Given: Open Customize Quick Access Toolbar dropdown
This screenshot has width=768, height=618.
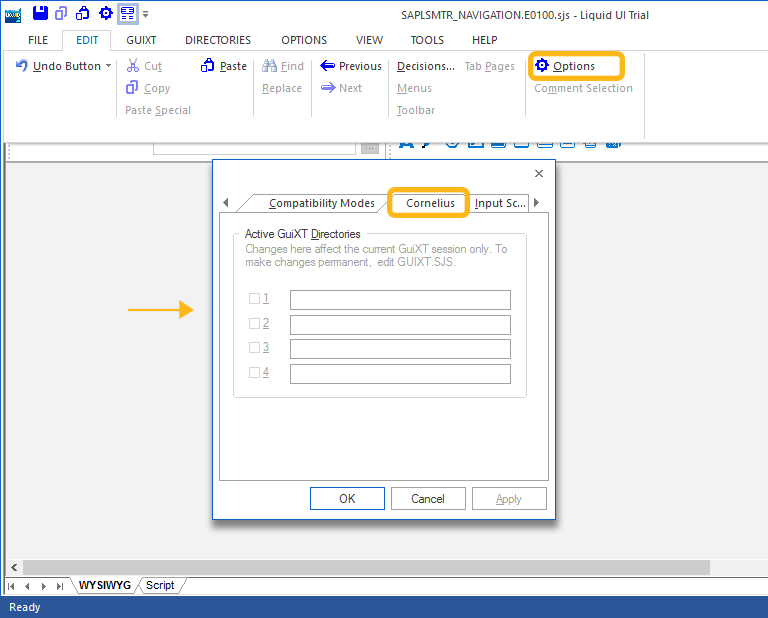Looking at the screenshot, I should [146, 14].
